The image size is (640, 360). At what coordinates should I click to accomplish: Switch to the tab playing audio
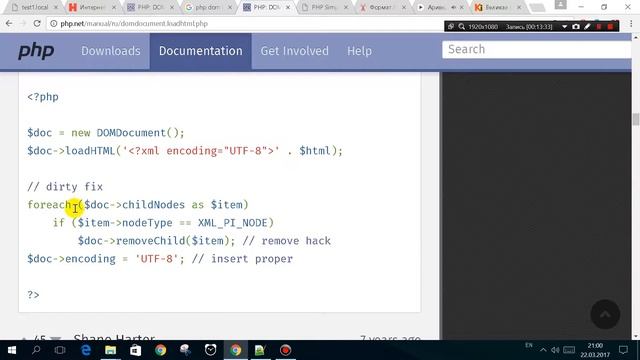(x=440, y=7)
